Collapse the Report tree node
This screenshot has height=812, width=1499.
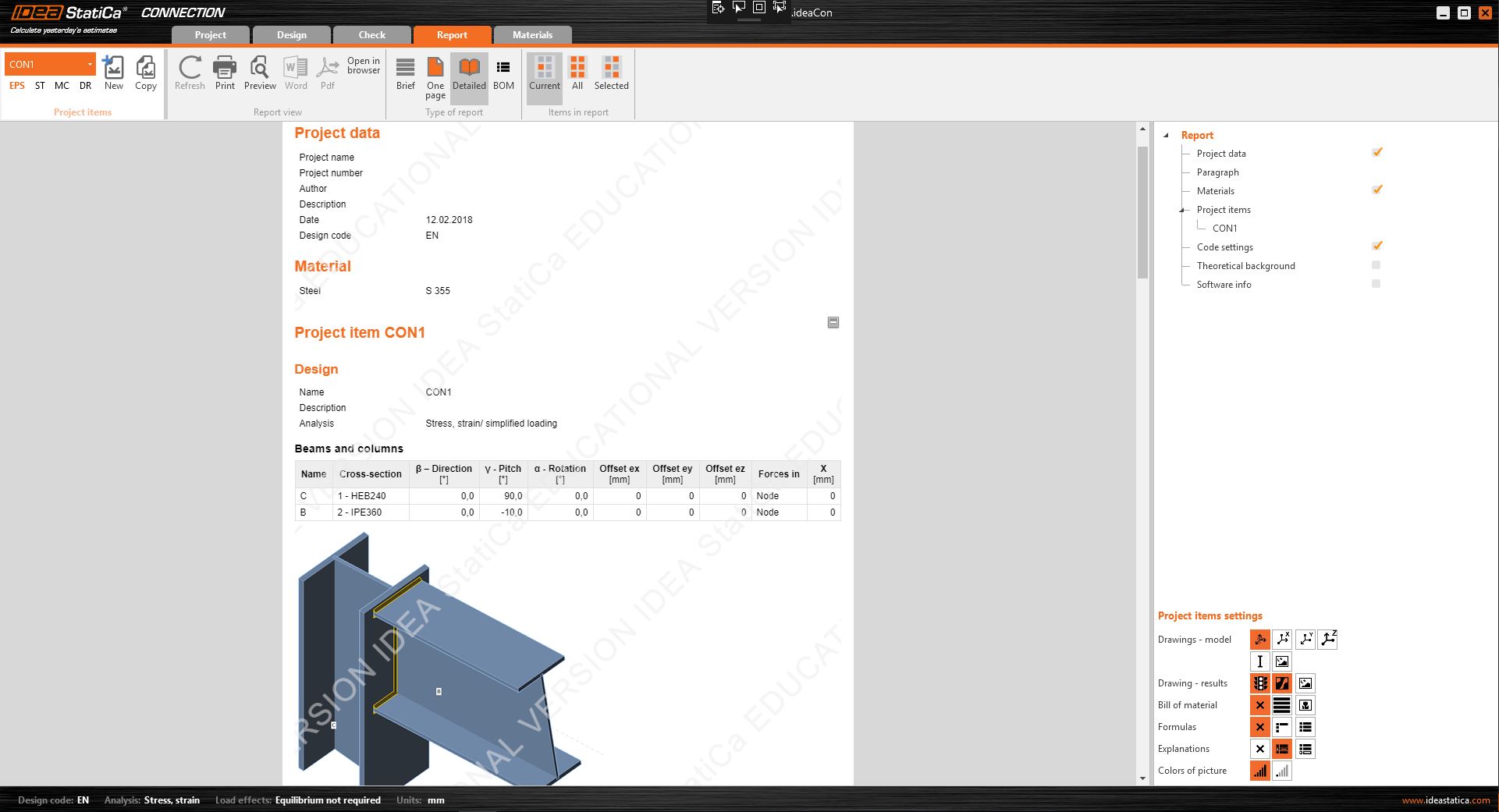click(1167, 135)
